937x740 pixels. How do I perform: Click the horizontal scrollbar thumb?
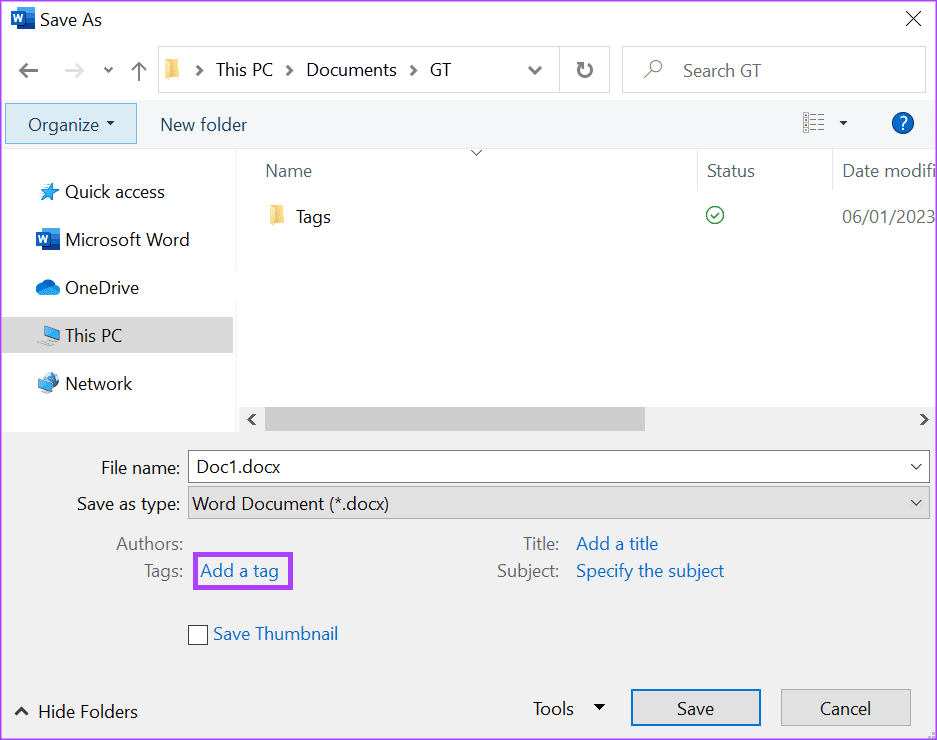point(454,419)
